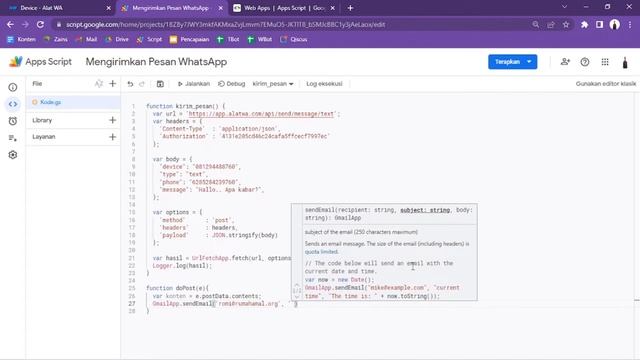
Task: Open the Chrome profile avatar
Action: [615, 24]
